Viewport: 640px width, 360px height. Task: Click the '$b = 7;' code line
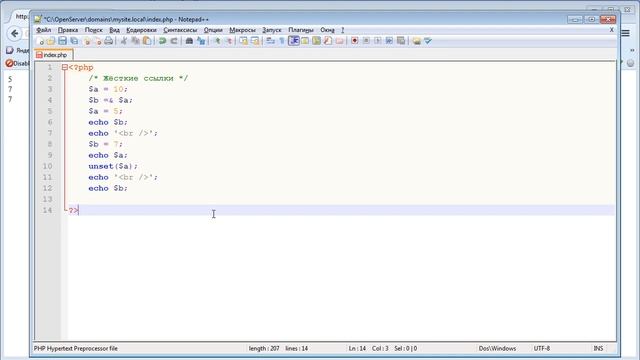[105, 144]
